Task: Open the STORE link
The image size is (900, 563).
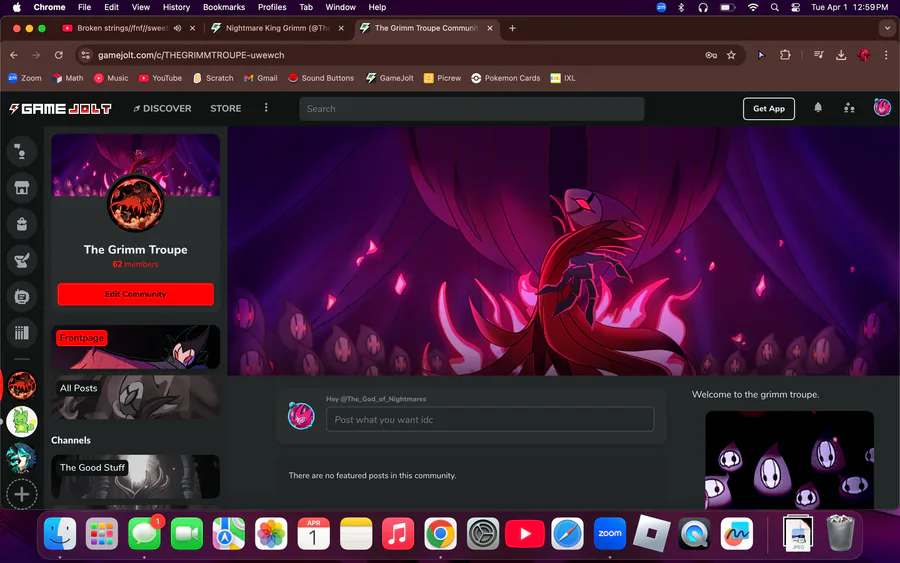Action: 226,108
